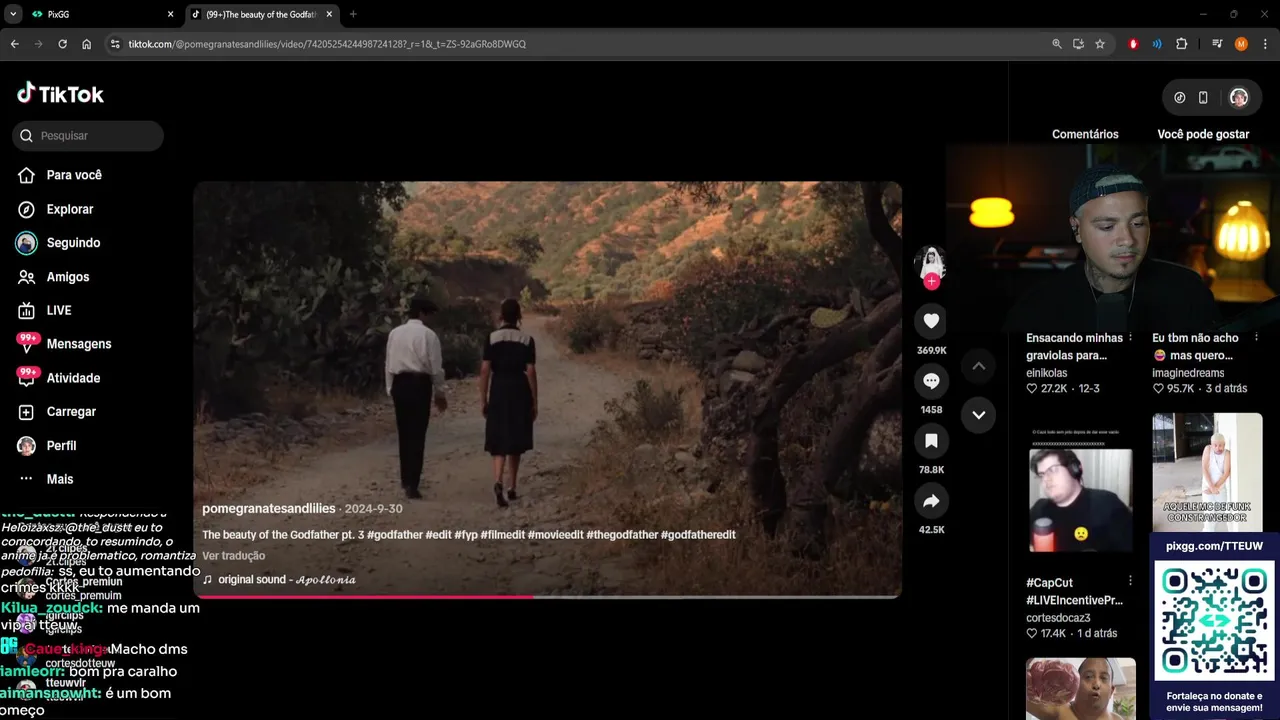
Task: Open the MC de funk recommended thumbnail
Action: click(x=1206, y=471)
